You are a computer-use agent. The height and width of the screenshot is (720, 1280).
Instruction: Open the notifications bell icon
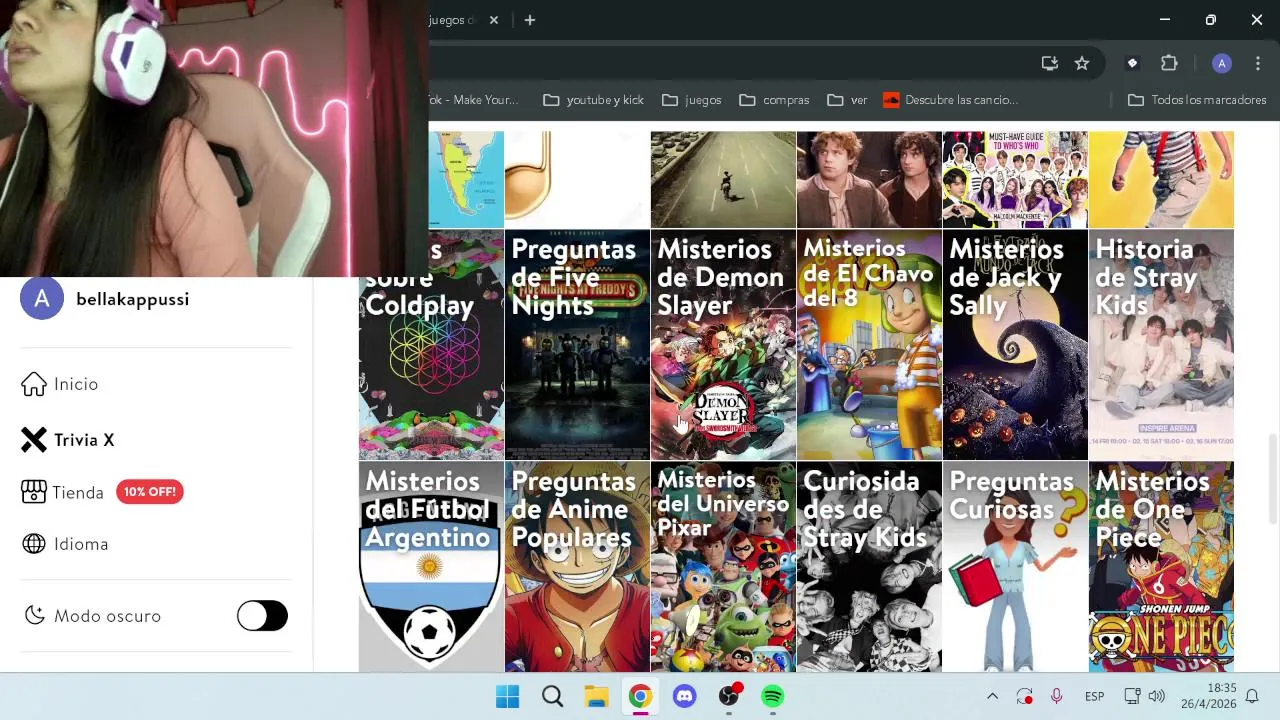pyautogui.click(x=1252, y=696)
